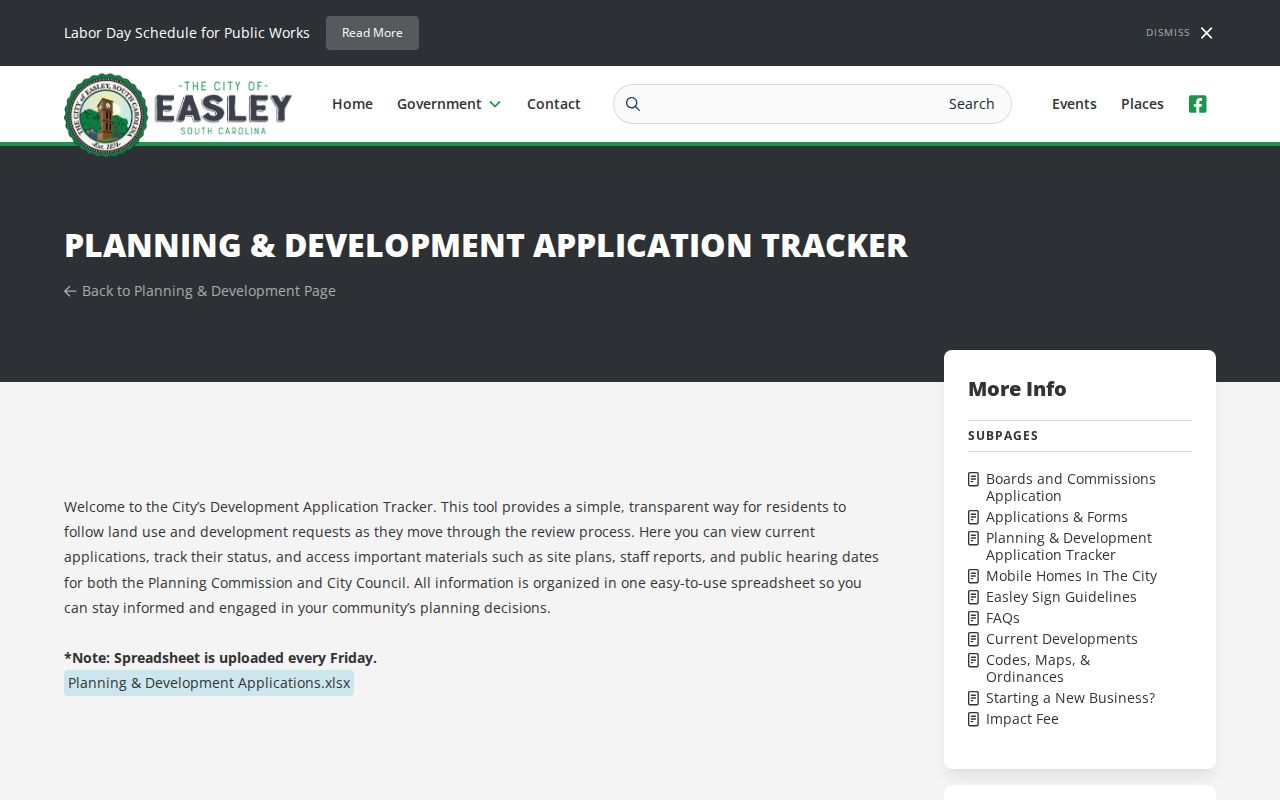Click document icon beside Easley Sign Guidelines
Image resolution: width=1280 pixels, height=800 pixels.
pyautogui.click(x=974, y=597)
